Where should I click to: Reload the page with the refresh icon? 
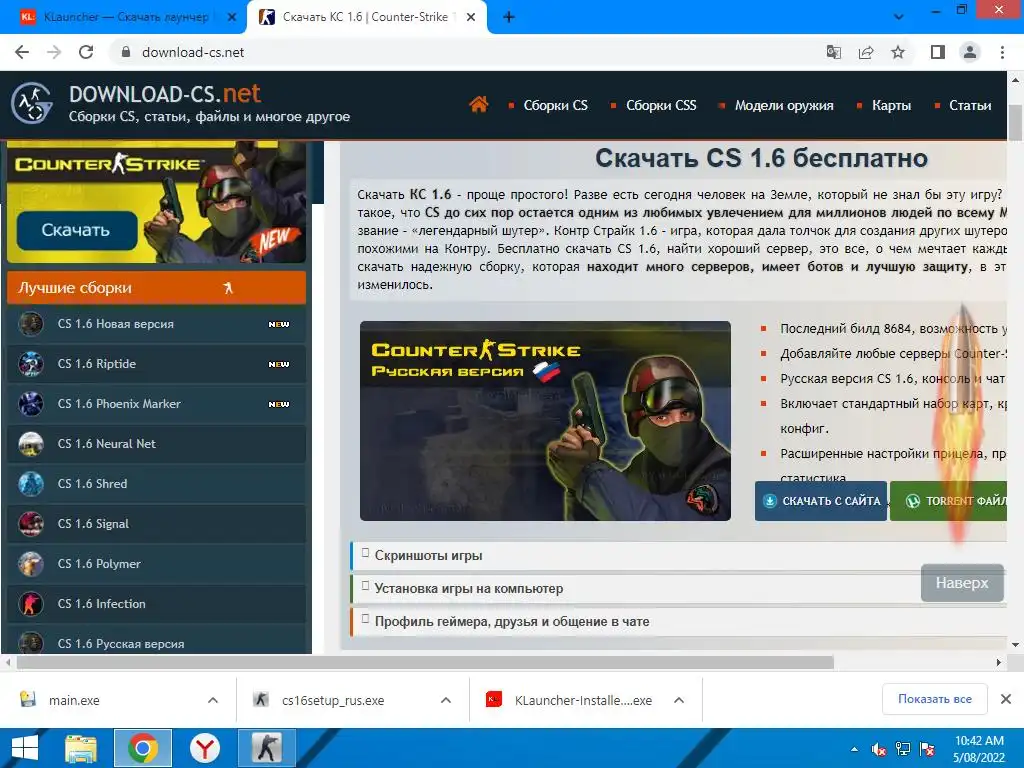point(86,52)
